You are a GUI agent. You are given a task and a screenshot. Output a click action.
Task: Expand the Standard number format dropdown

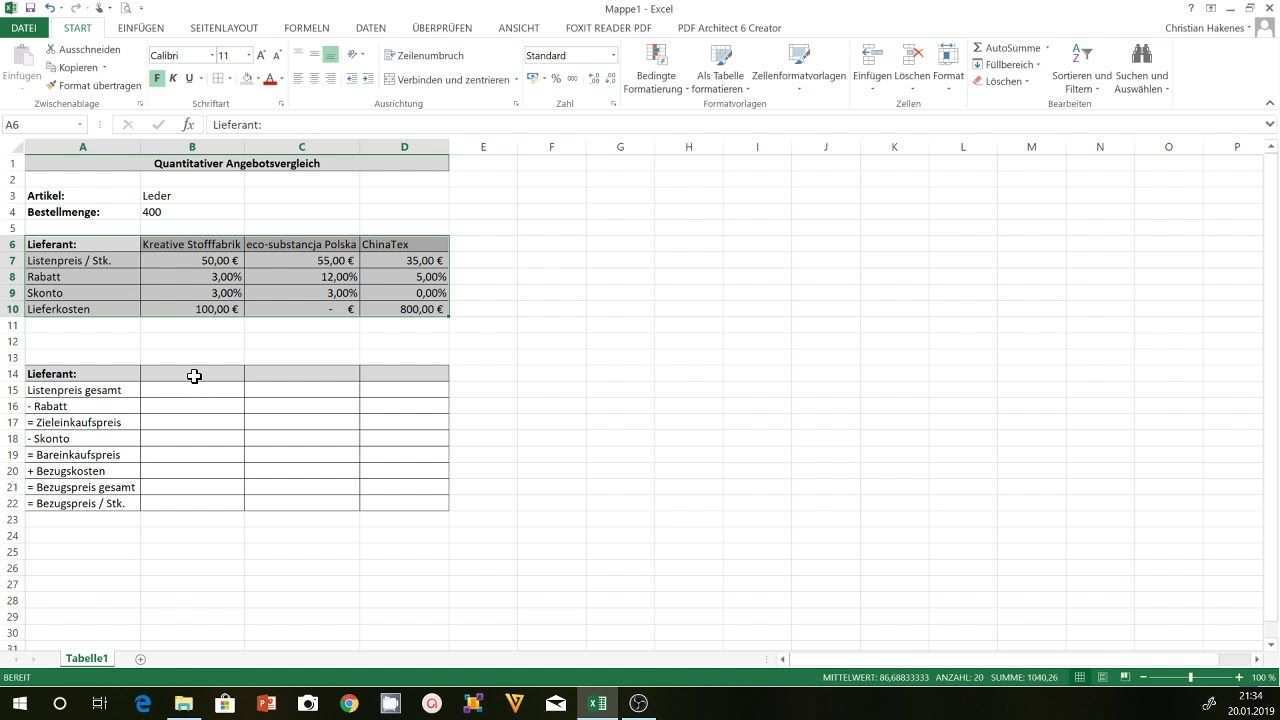[613, 56]
